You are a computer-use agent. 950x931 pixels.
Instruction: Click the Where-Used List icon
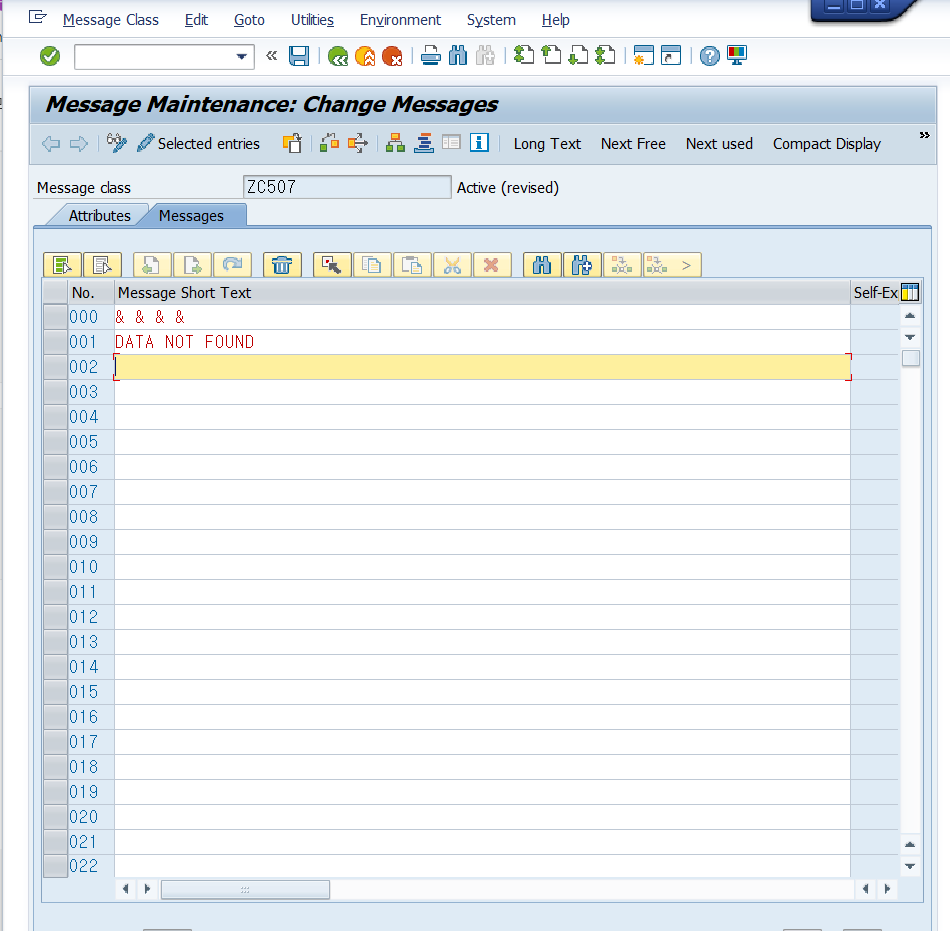[x=329, y=144]
